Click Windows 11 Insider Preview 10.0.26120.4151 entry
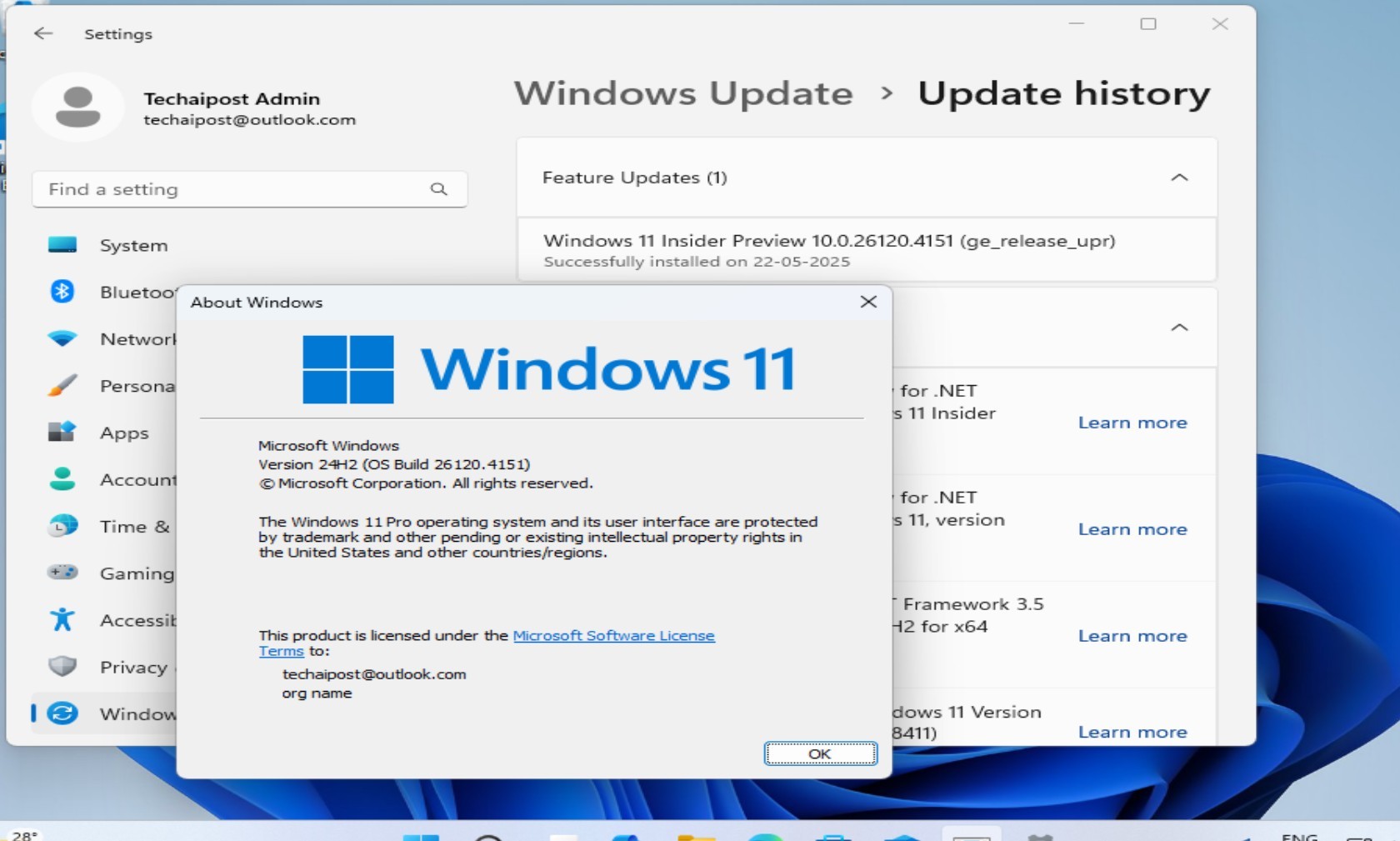1400x841 pixels. (x=867, y=250)
